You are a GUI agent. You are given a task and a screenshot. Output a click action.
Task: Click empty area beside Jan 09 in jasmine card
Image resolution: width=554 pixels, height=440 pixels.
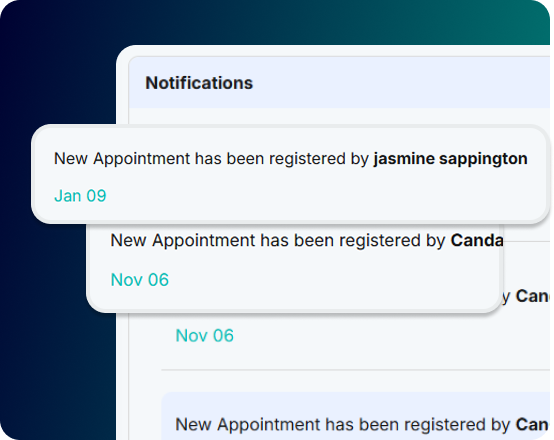coord(318,195)
